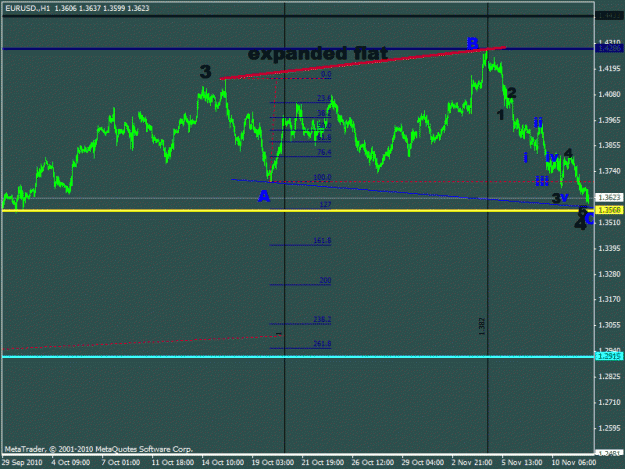625x469 pixels.
Task: Select the red upward trendline
Action: [x=363, y=63]
